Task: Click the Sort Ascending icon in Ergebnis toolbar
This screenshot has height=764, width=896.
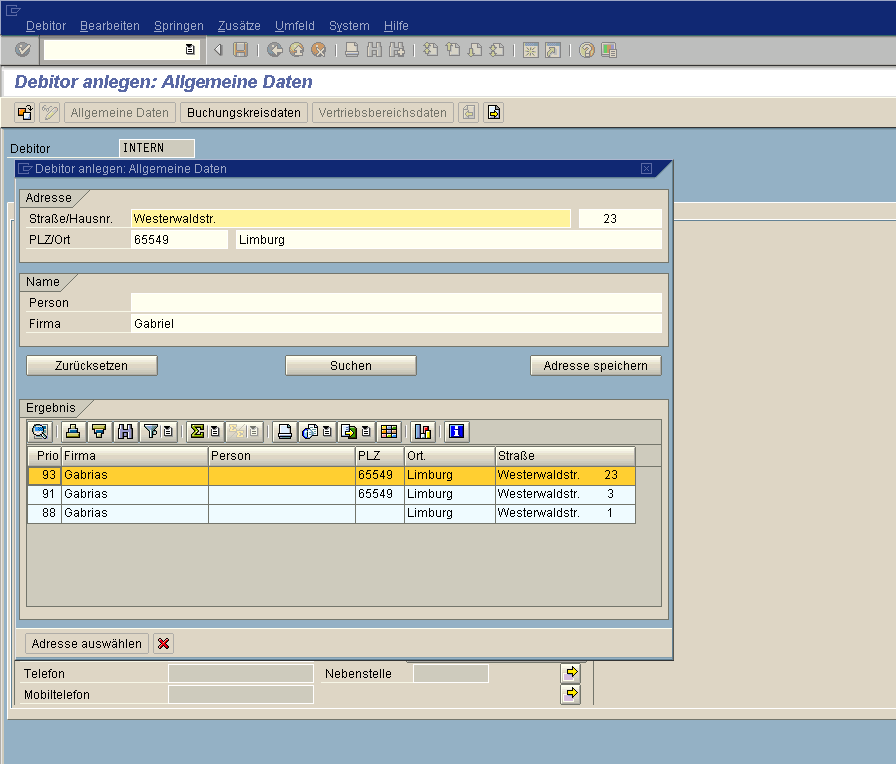Action: pos(73,431)
